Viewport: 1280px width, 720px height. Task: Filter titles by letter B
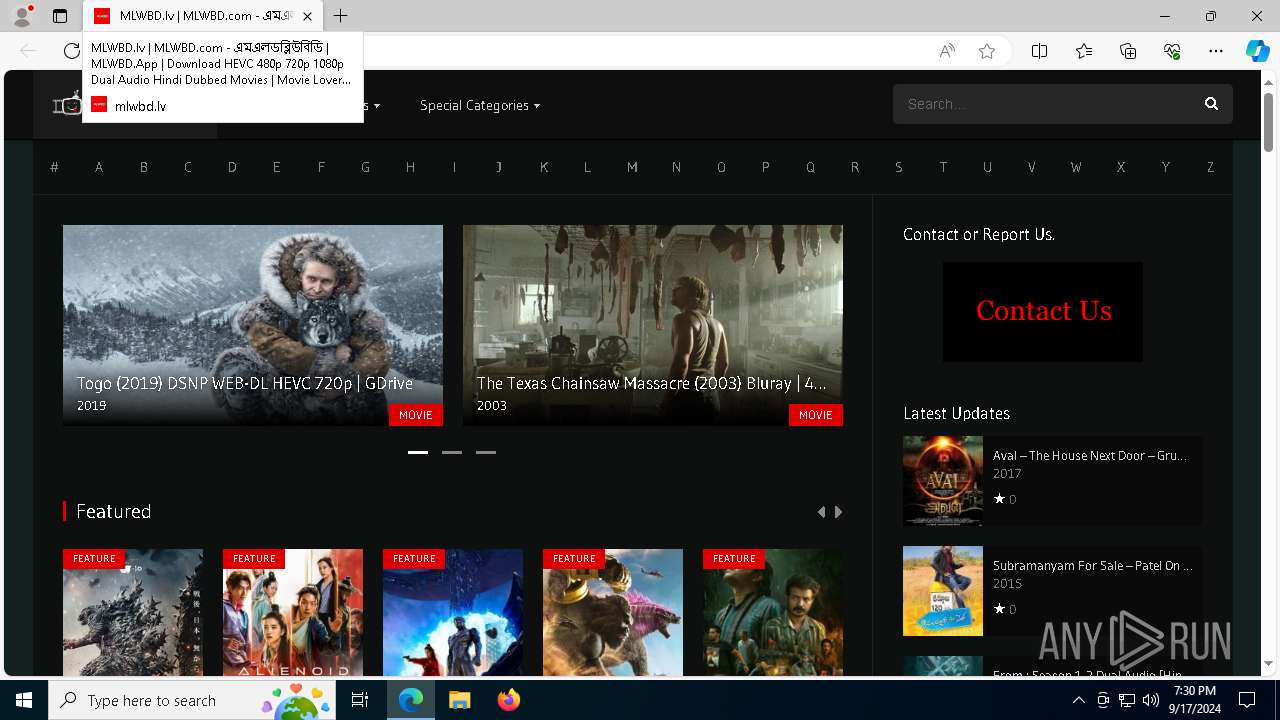click(x=143, y=167)
